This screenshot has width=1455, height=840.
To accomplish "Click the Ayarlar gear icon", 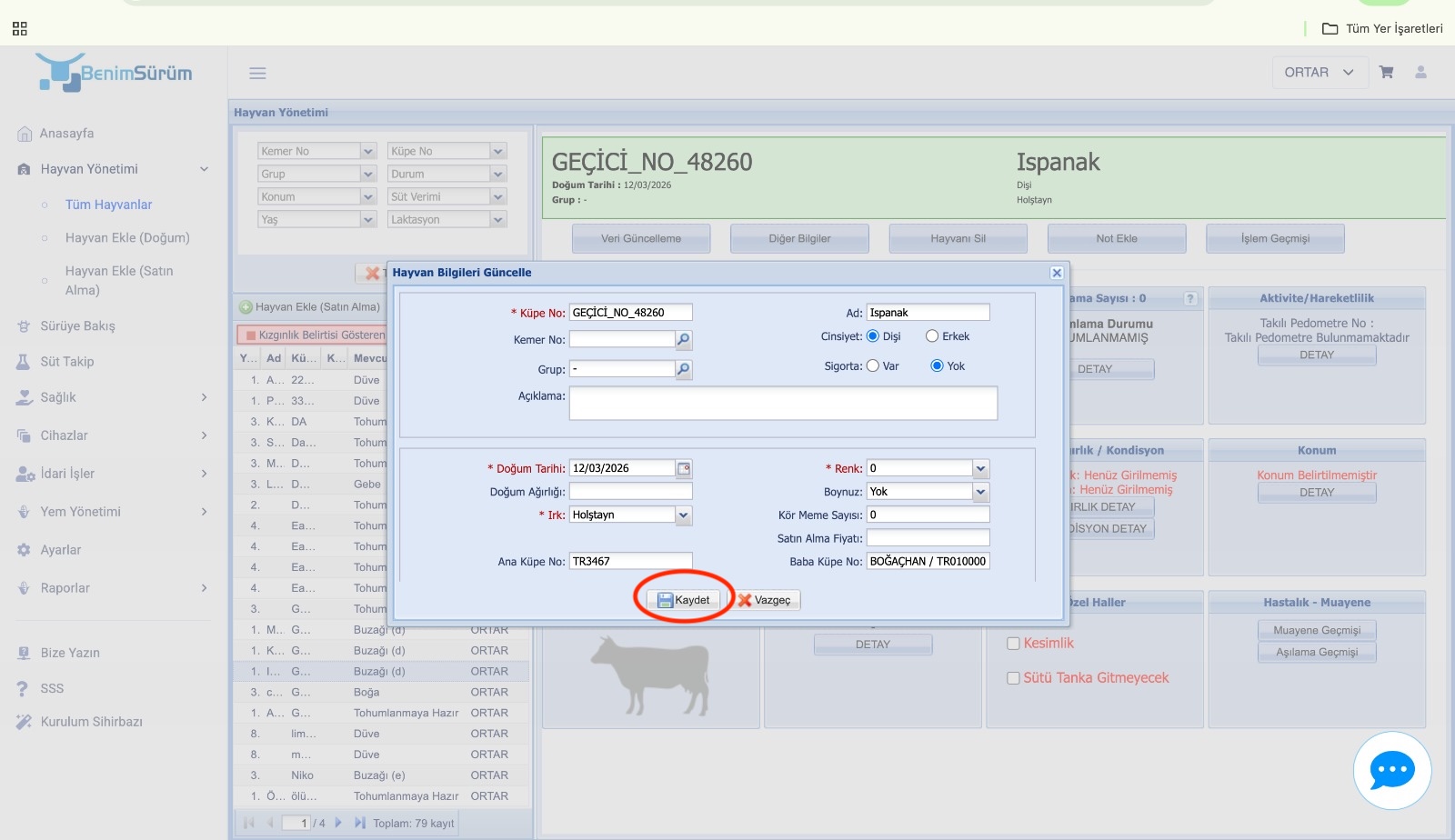I will (x=24, y=550).
